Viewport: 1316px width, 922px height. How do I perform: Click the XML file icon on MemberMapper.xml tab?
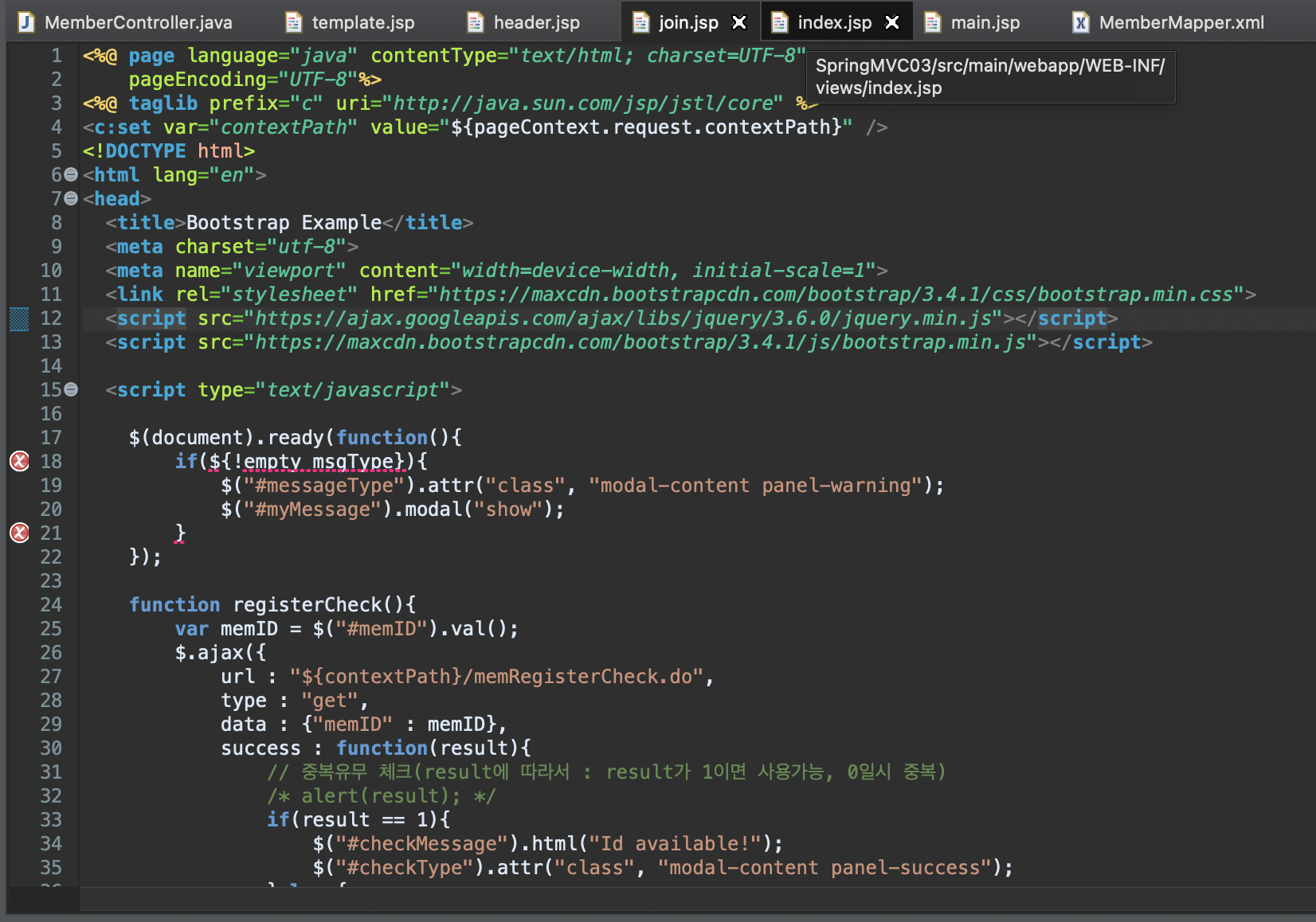[1081, 22]
